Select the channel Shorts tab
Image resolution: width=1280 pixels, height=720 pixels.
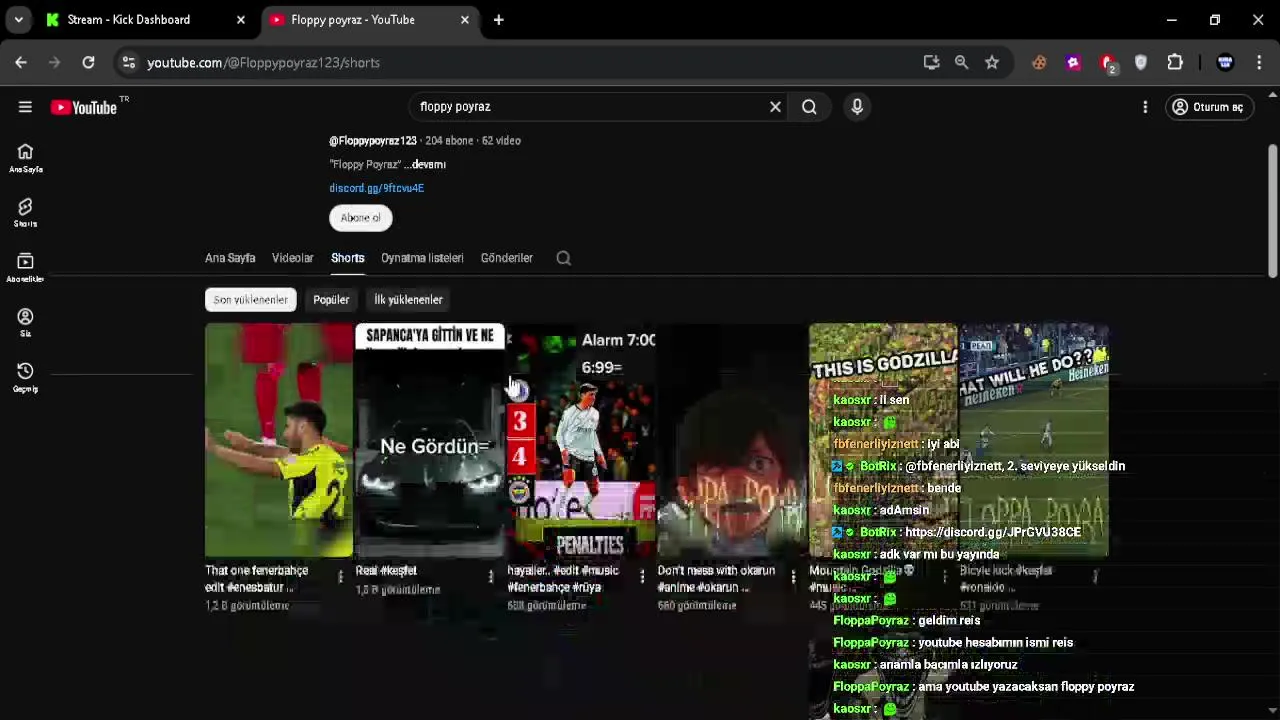coord(348,258)
